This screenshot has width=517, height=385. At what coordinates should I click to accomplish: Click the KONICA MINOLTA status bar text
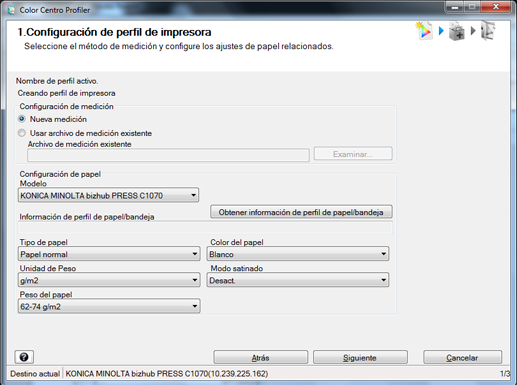(167, 374)
